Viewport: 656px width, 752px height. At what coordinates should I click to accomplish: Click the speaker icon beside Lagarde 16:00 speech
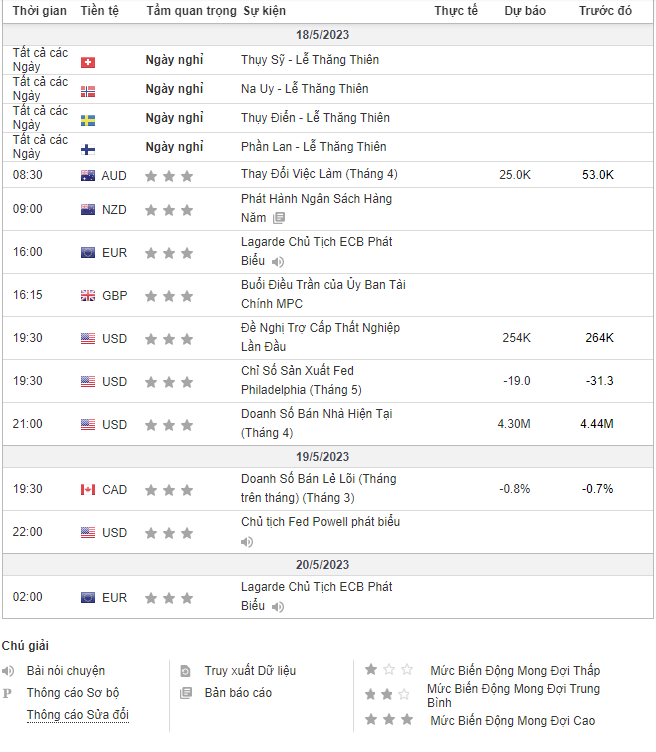(278, 262)
